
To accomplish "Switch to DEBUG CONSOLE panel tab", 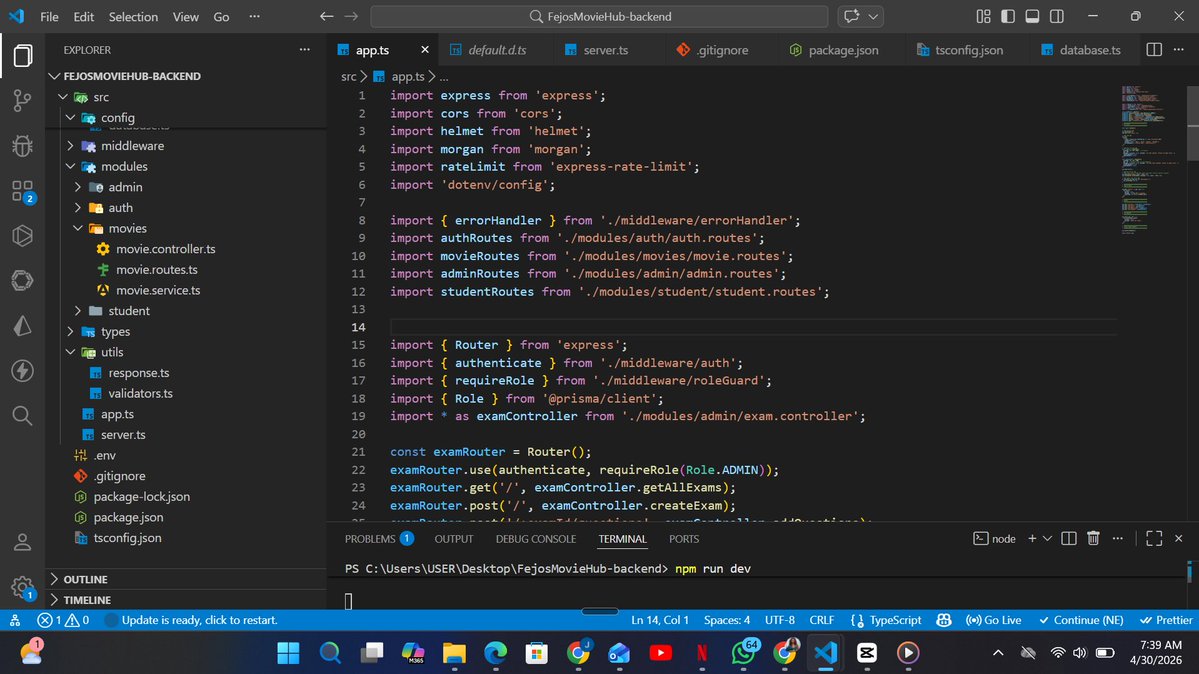I will pos(535,539).
